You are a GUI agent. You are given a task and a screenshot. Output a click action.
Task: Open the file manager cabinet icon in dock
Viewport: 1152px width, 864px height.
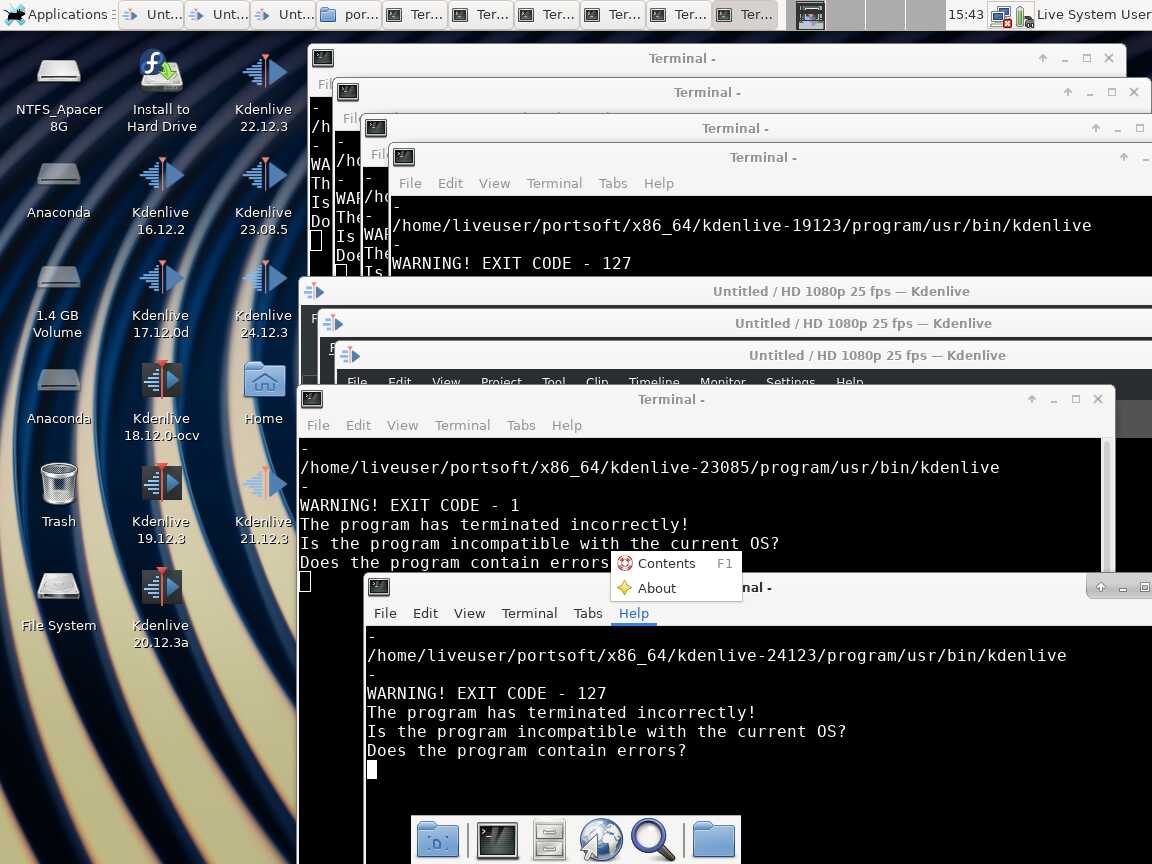[549, 840]
